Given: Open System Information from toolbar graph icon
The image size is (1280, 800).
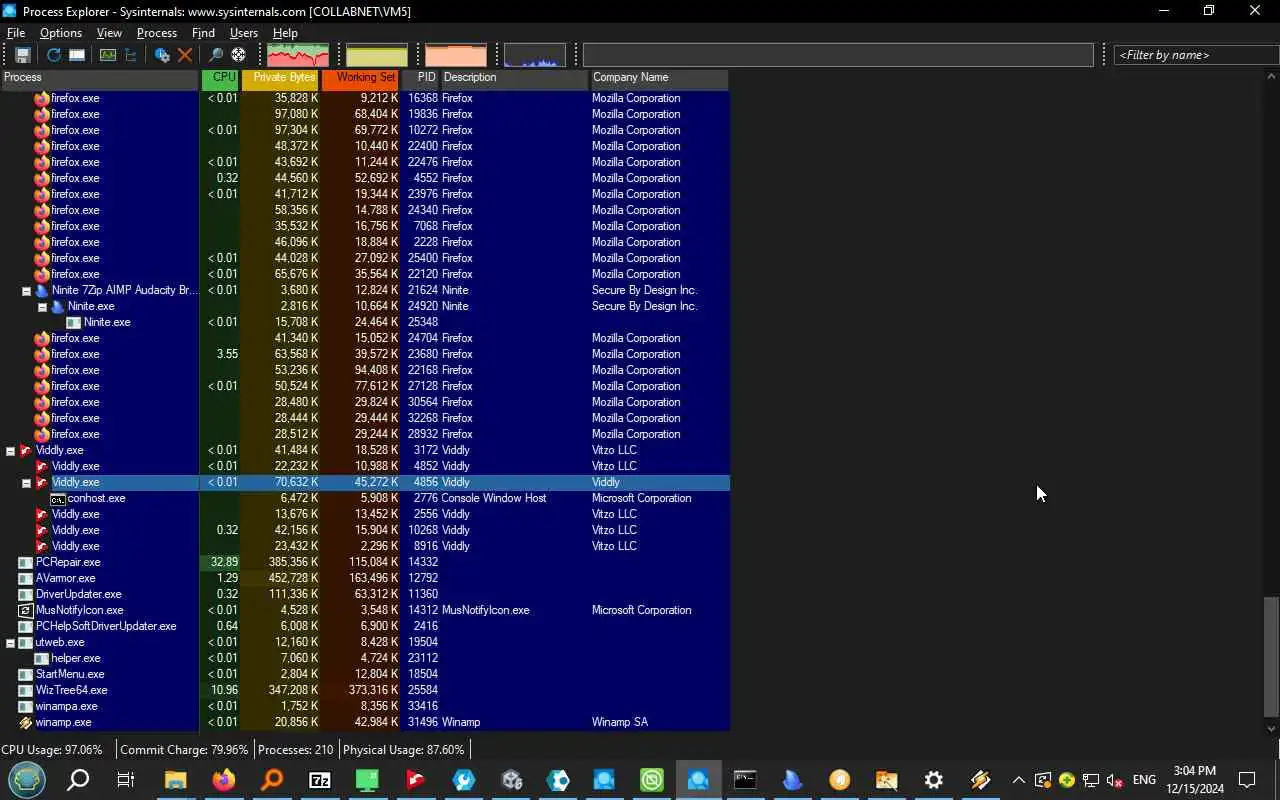Looking at the screenshot, I should (107, 55).
